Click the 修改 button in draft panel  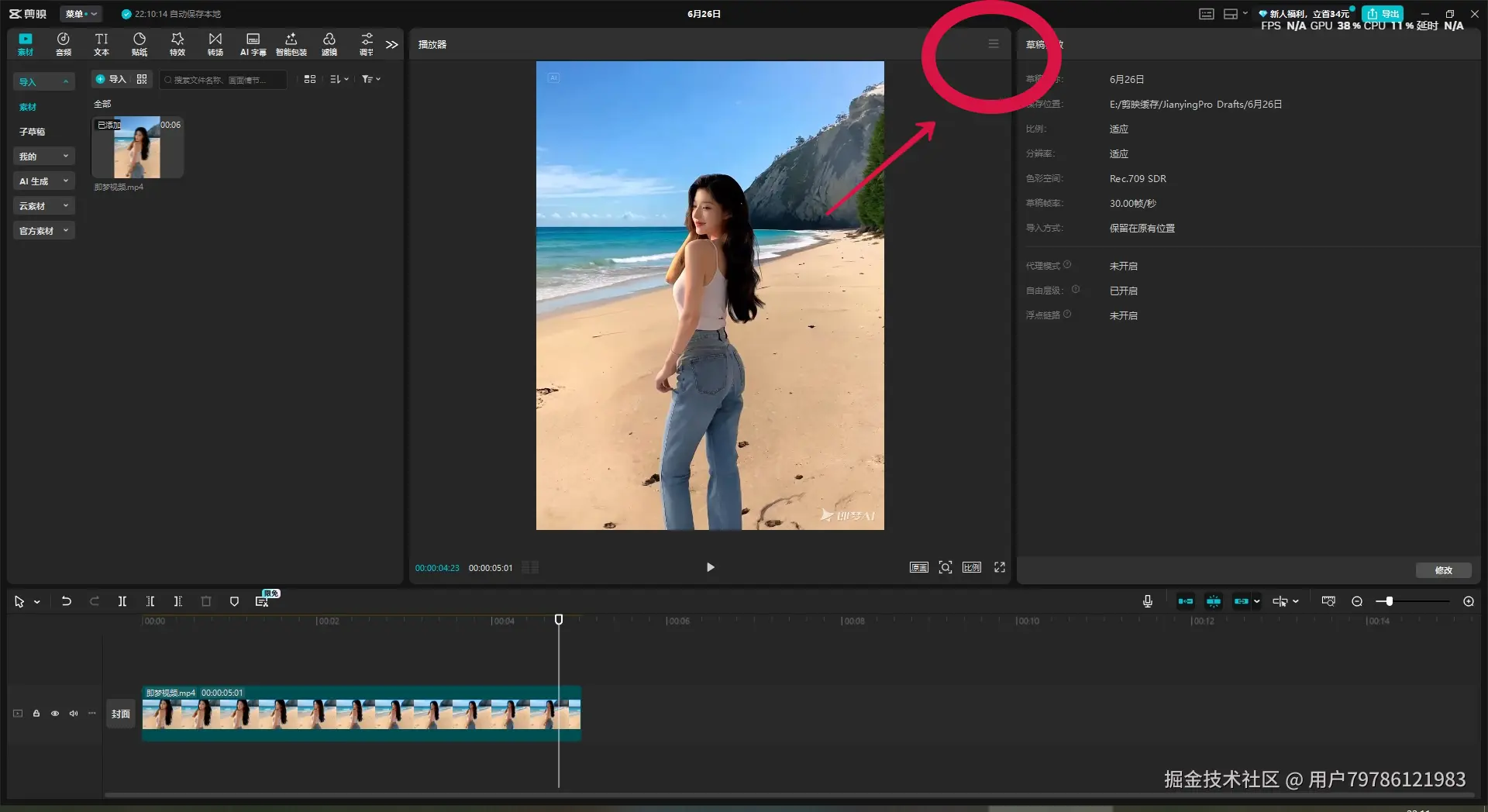tap(1443, 570)
